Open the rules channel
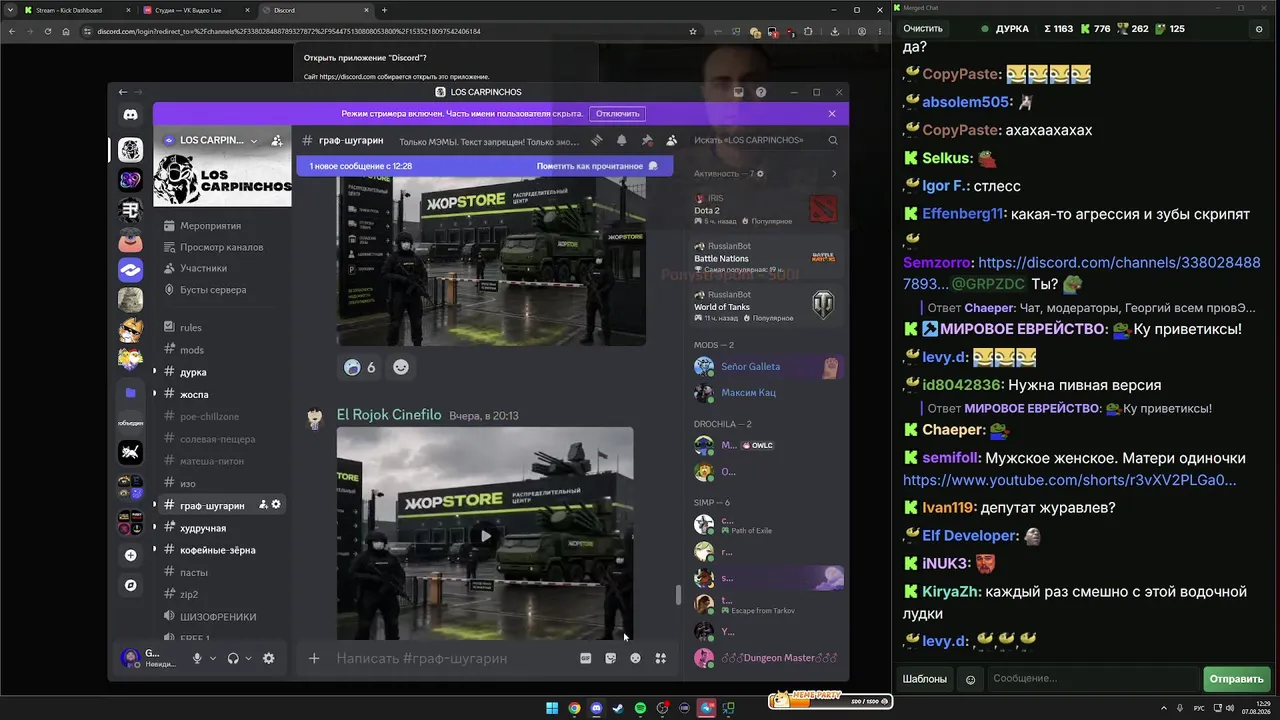The height and width of the screenshot is (720, 1280). coord(190,327)
